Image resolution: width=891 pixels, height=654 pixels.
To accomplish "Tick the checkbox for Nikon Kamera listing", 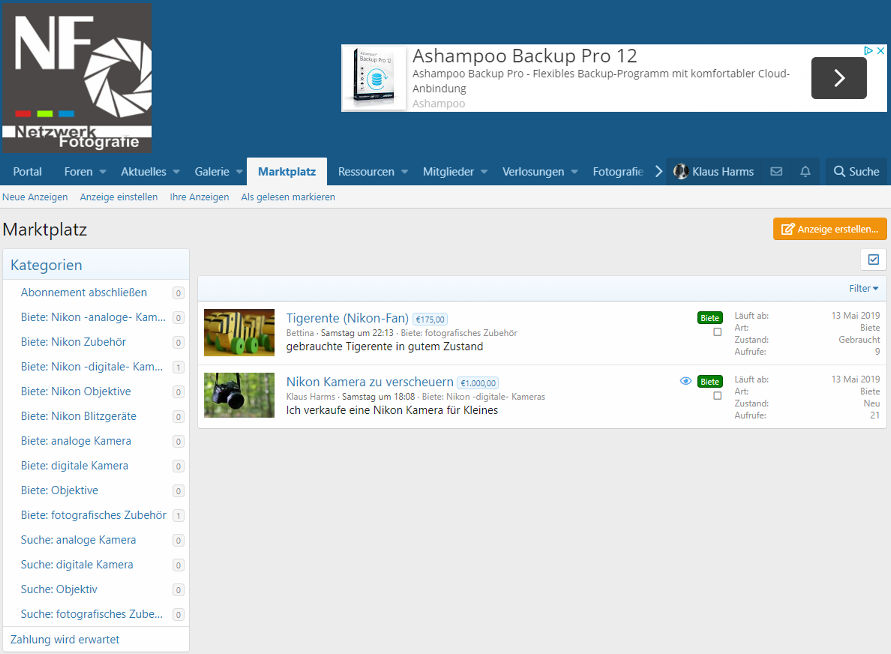I will click(x=718, y=395).
